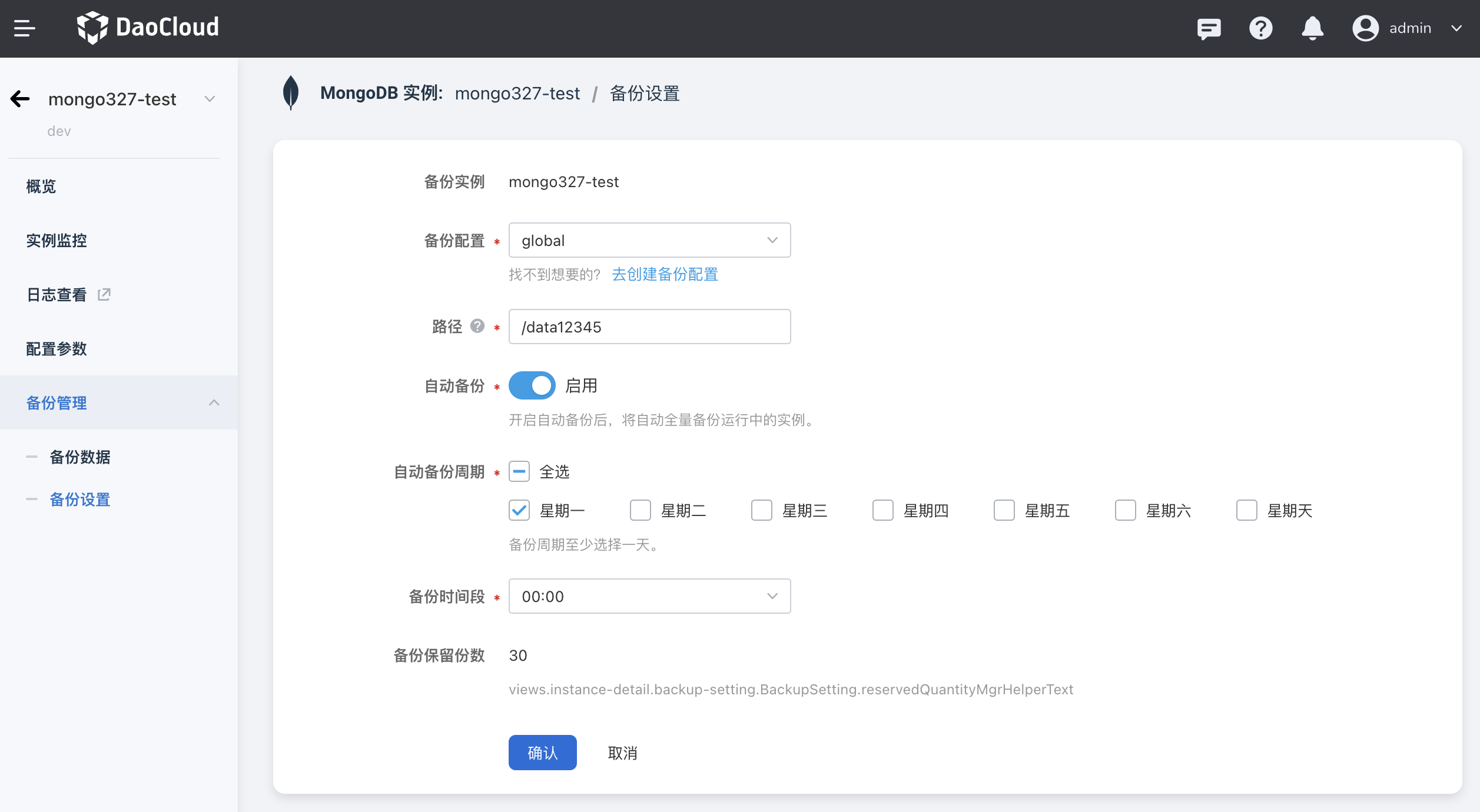This screenshot has height=812, width=1480.
Task: Open the 配置参数 sidebar item
Action: [x=56, y=348]
